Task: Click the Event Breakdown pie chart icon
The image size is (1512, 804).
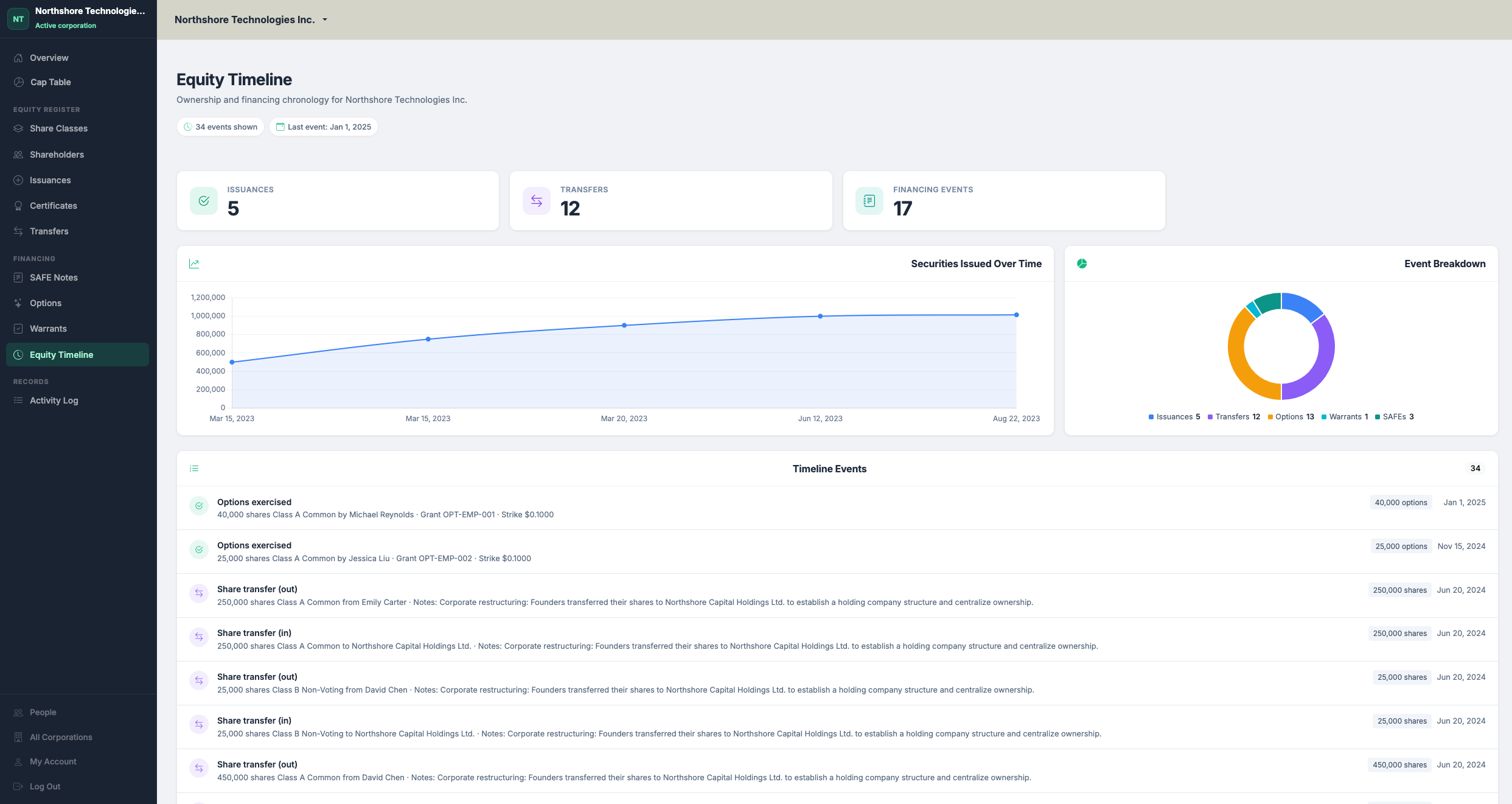Action: 1082,264
